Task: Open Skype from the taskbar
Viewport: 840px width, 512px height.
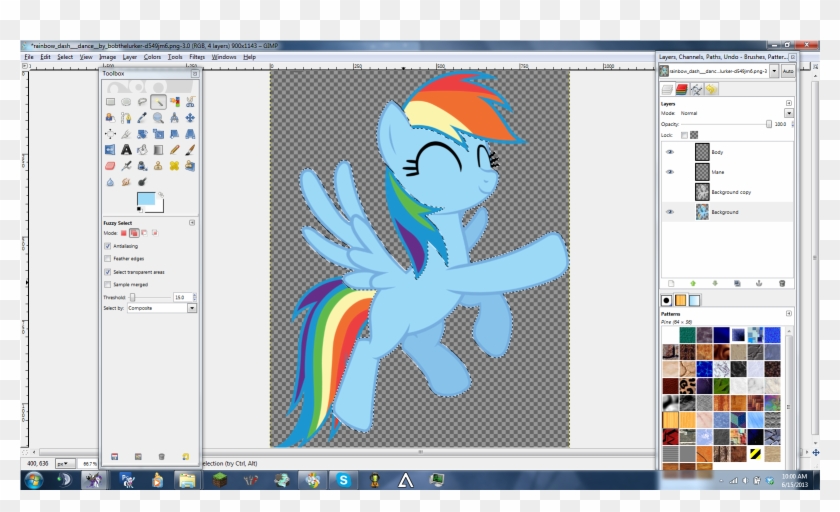Action: 343,480
